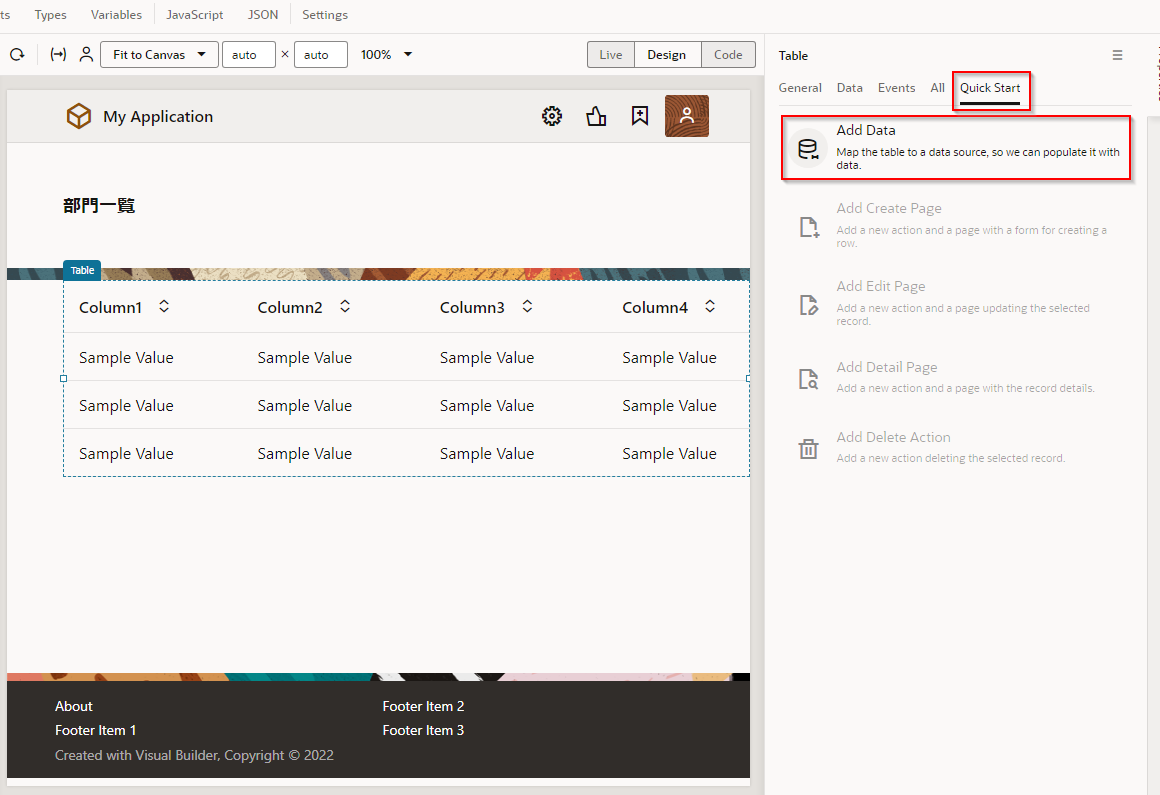Click the user role preview icon
The image size is (1160, 795).
point(86,55)
